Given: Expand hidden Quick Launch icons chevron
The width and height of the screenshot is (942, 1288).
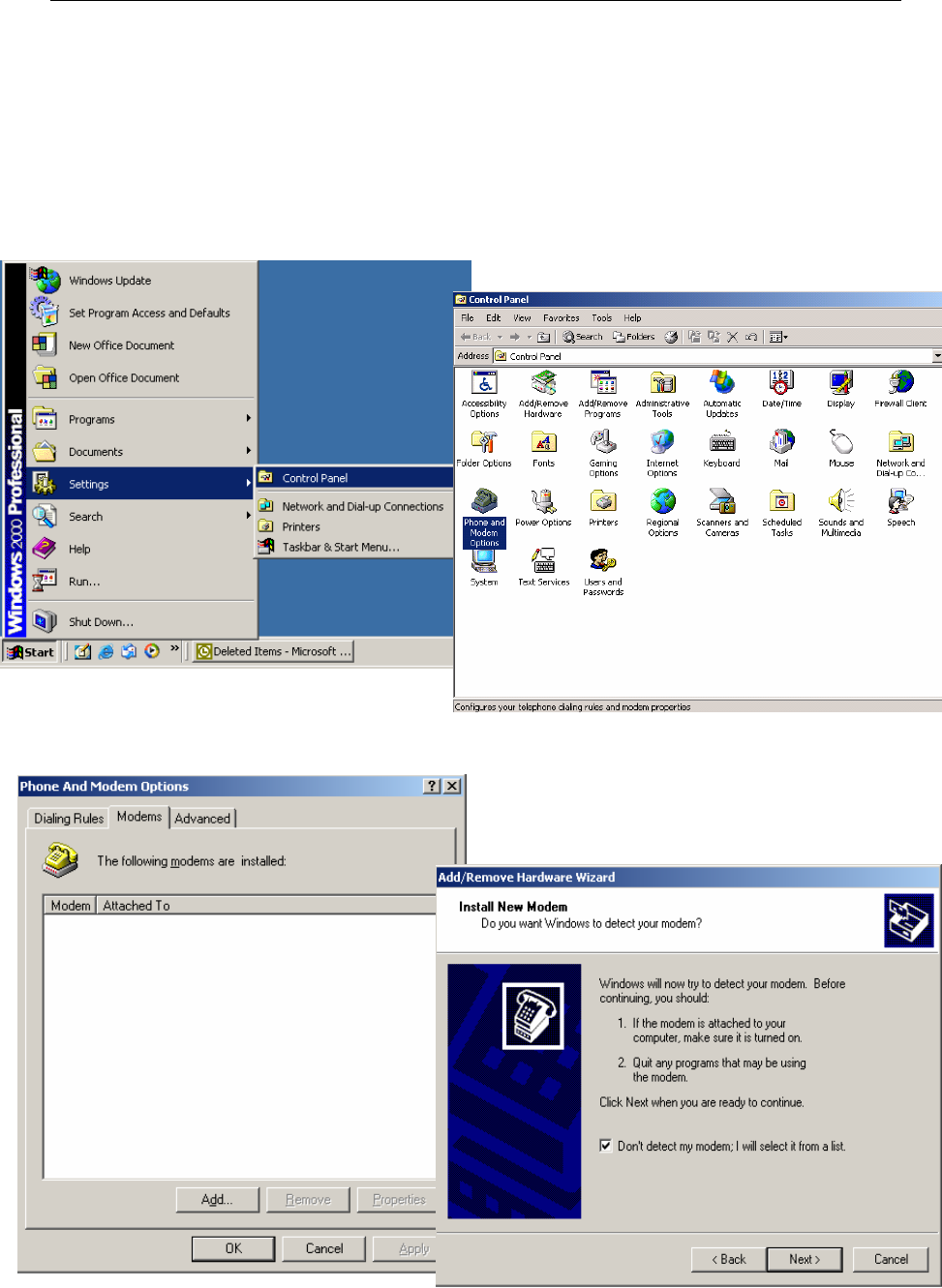Looking at the screenshot, I should click(174, 648).
